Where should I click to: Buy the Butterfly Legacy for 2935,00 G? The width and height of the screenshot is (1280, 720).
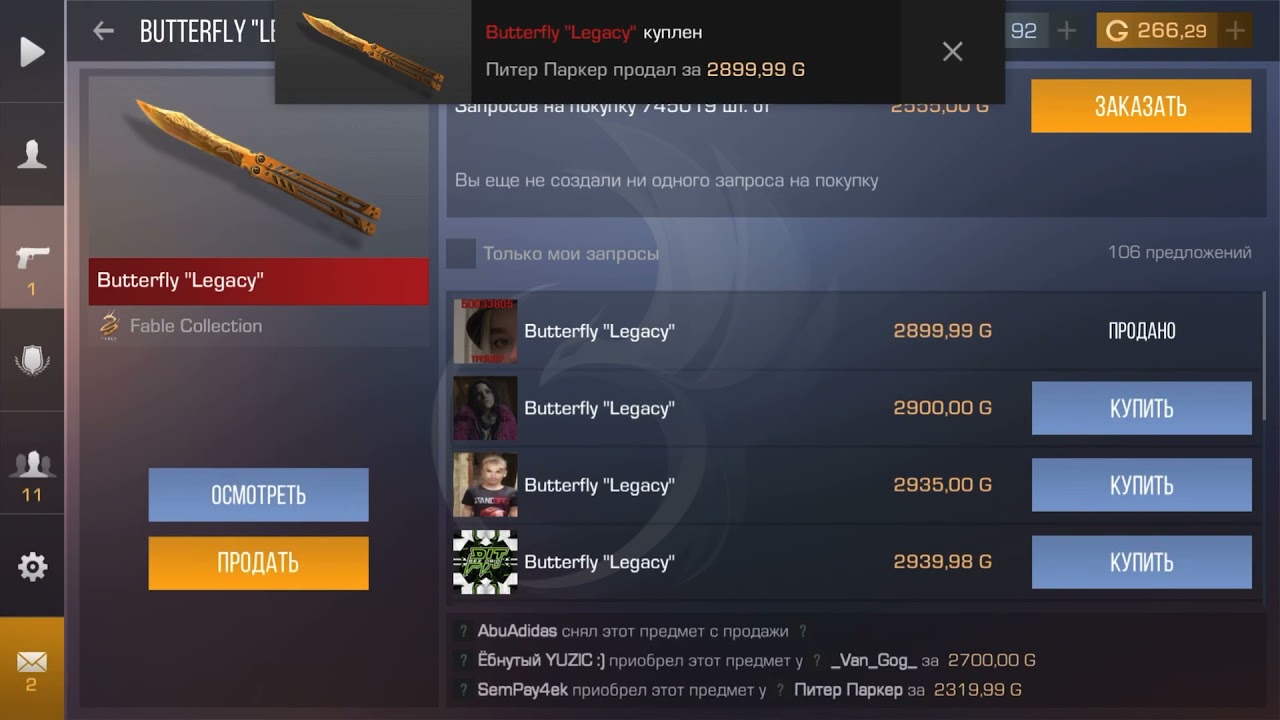pyautogui.click(x=1141, y=485)
